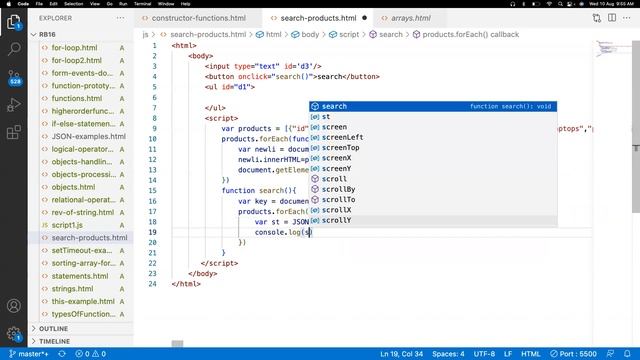Open notifications bell in status bar
This screenshot has height=360, width=640.
627,354
